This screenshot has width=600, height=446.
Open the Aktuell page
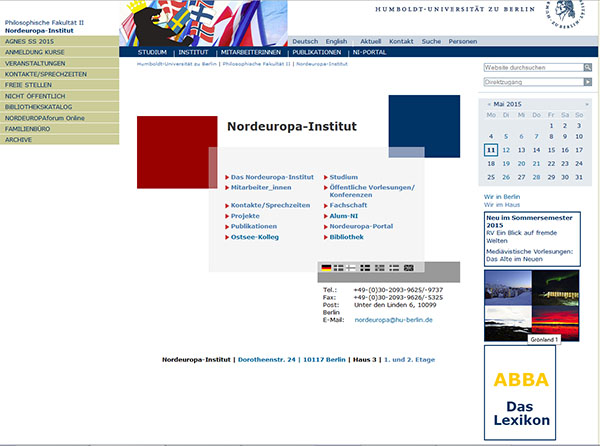click(370, 41)
